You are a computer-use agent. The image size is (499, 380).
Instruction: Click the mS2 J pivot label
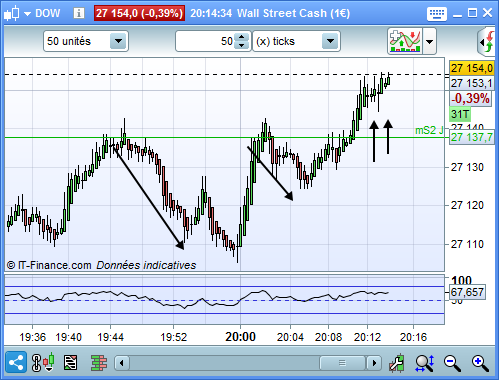point(429,130)
